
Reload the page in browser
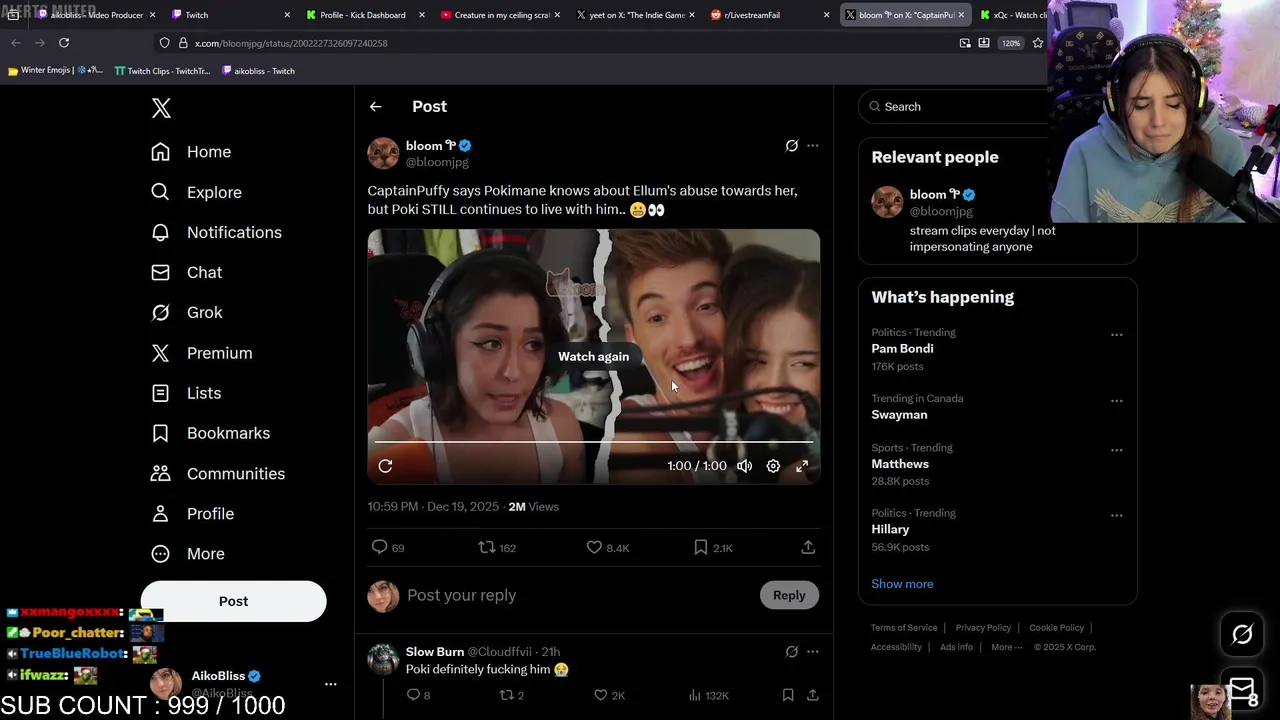[x=64, y=43]
